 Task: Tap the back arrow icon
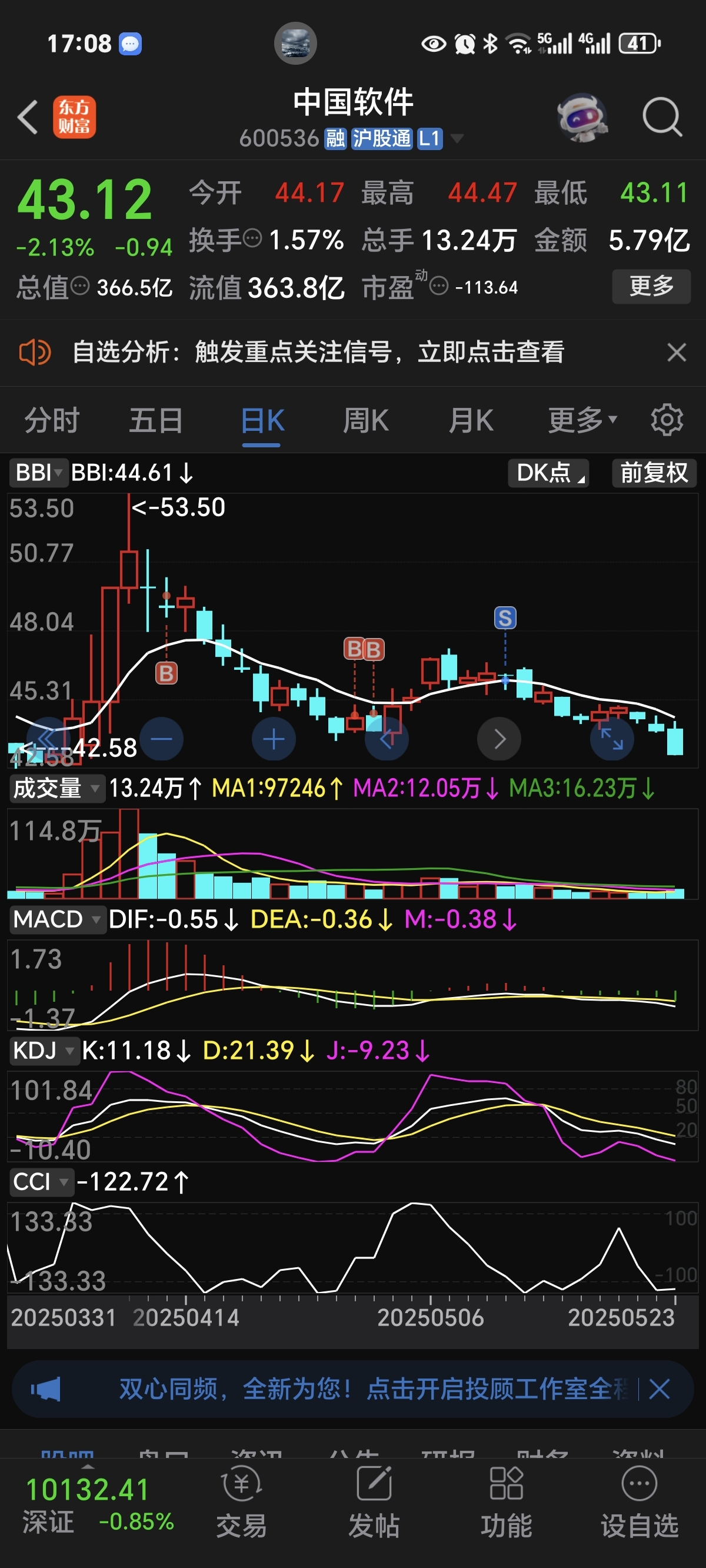tap(28, 117)
